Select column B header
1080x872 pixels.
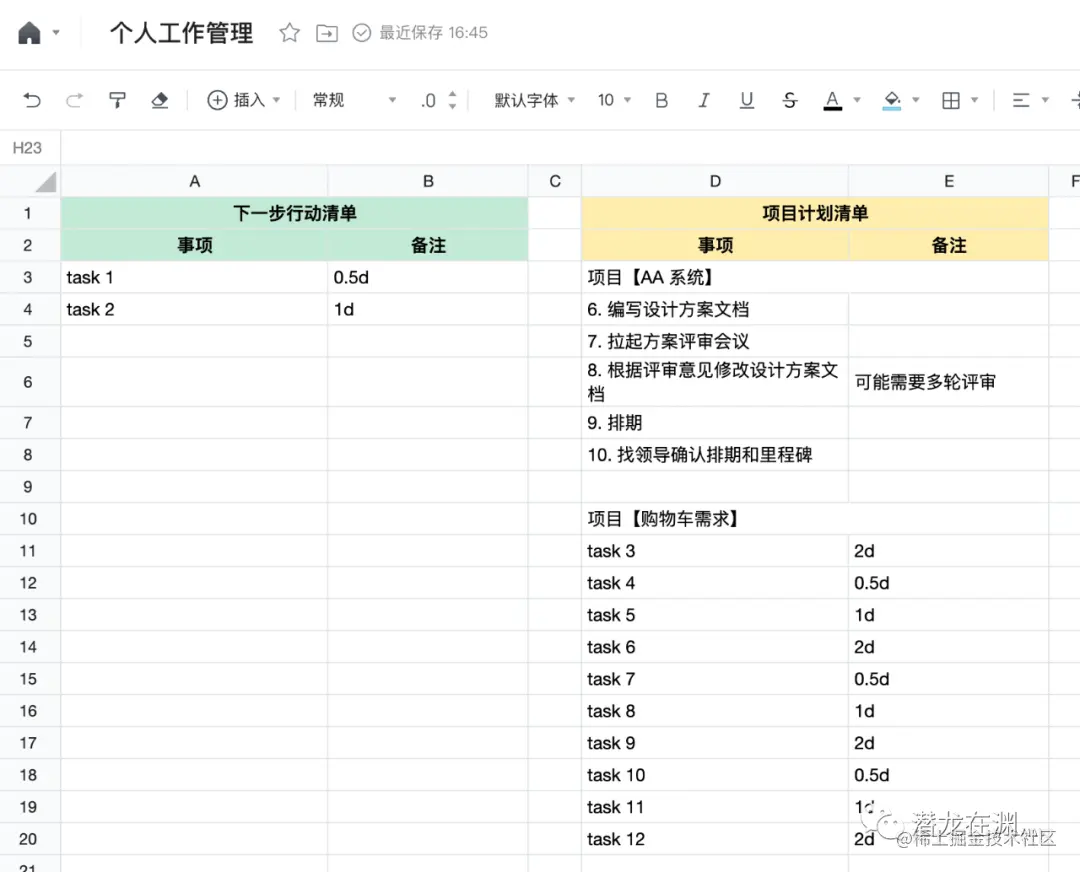pyautogui.click(x=428, y=181)
